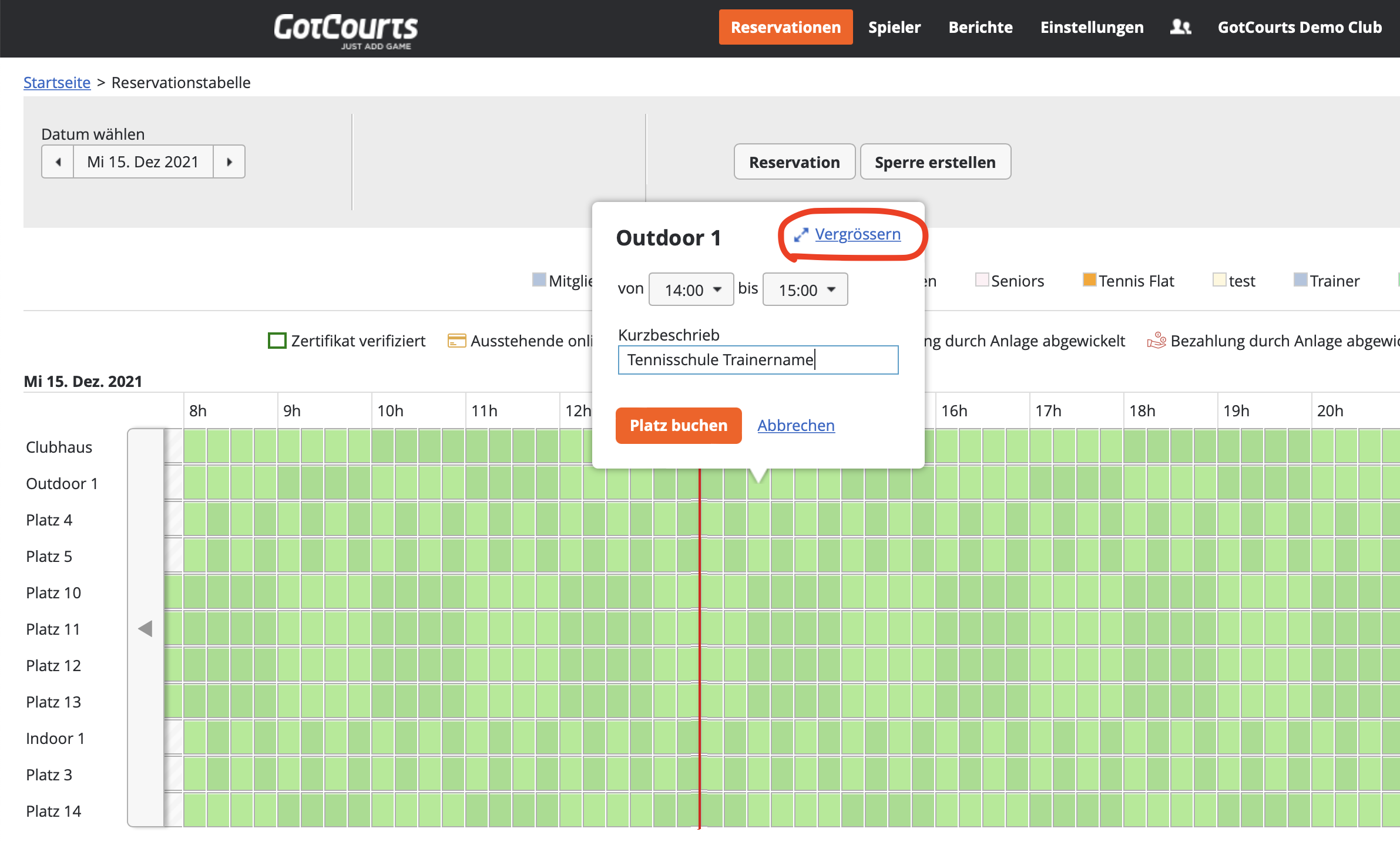Click the Zertifikat verifiziert legend text
This screenshot has height=842, width=1400.
pyautogui.click(x=358, y=341)
